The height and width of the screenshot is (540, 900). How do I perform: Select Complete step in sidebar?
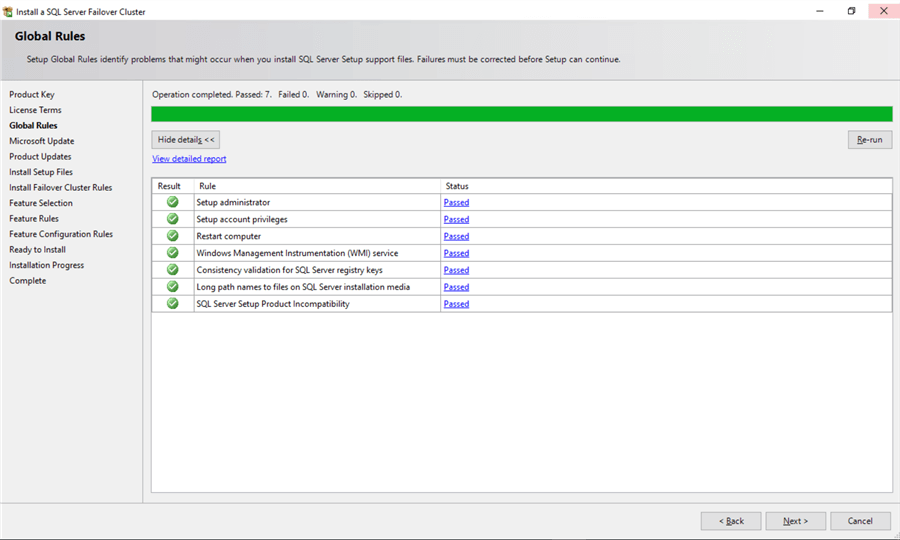[28, 280]
